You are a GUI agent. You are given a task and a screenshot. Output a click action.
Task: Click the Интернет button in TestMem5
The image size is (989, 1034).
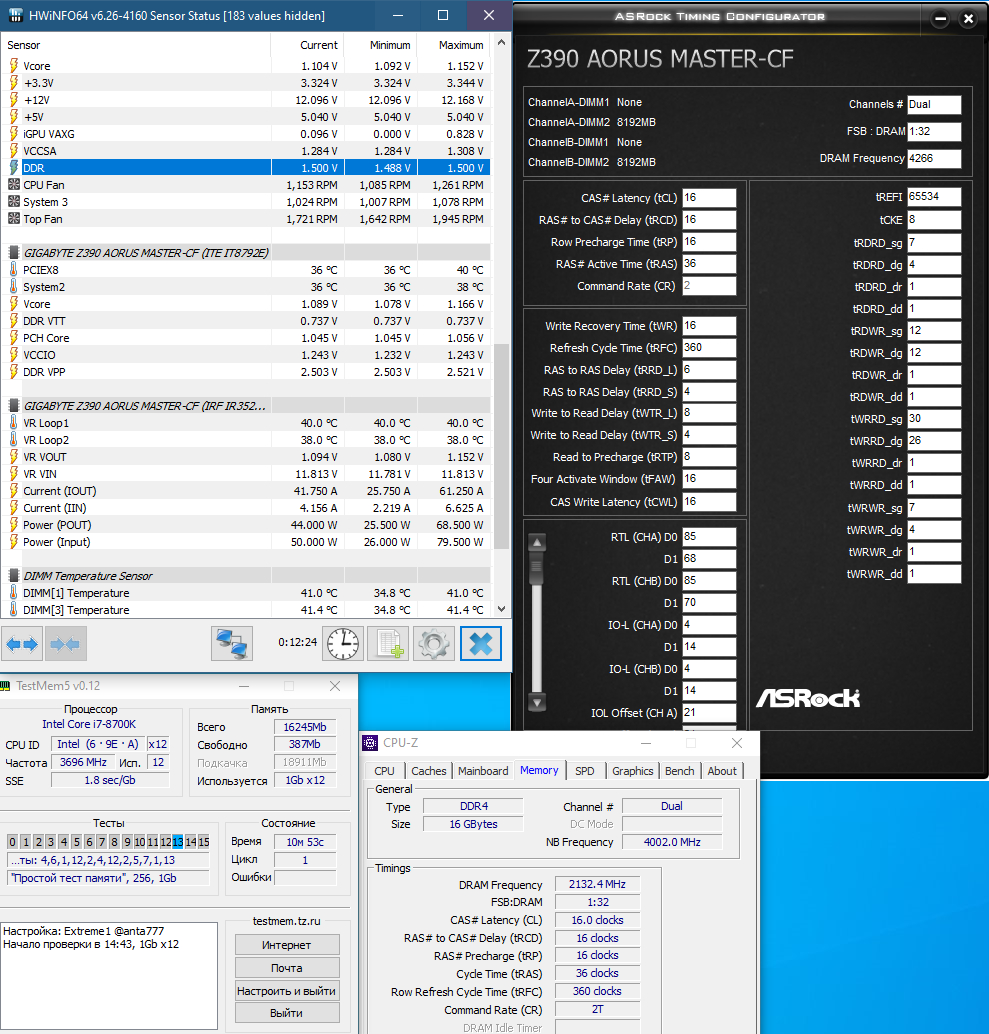[287, 944]
